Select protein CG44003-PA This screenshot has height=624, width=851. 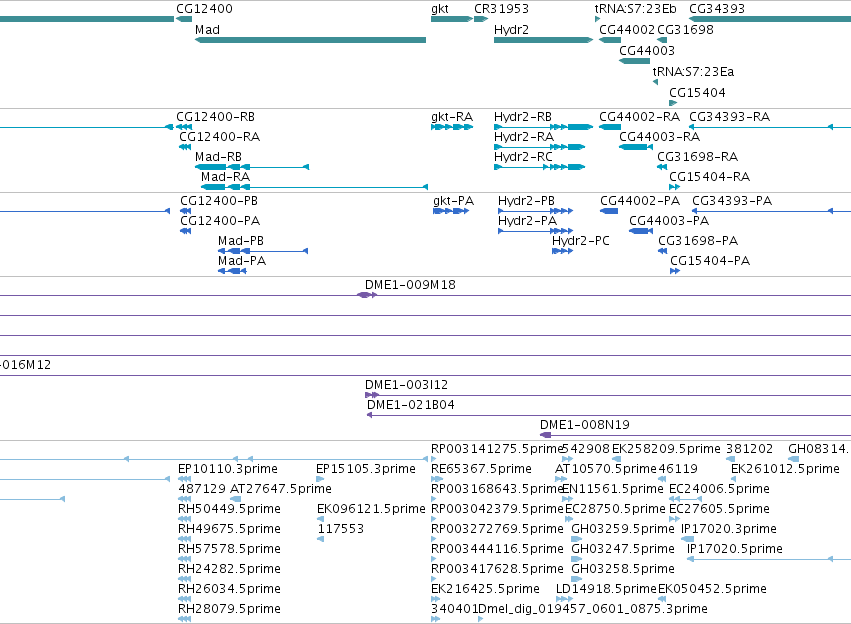641,231
